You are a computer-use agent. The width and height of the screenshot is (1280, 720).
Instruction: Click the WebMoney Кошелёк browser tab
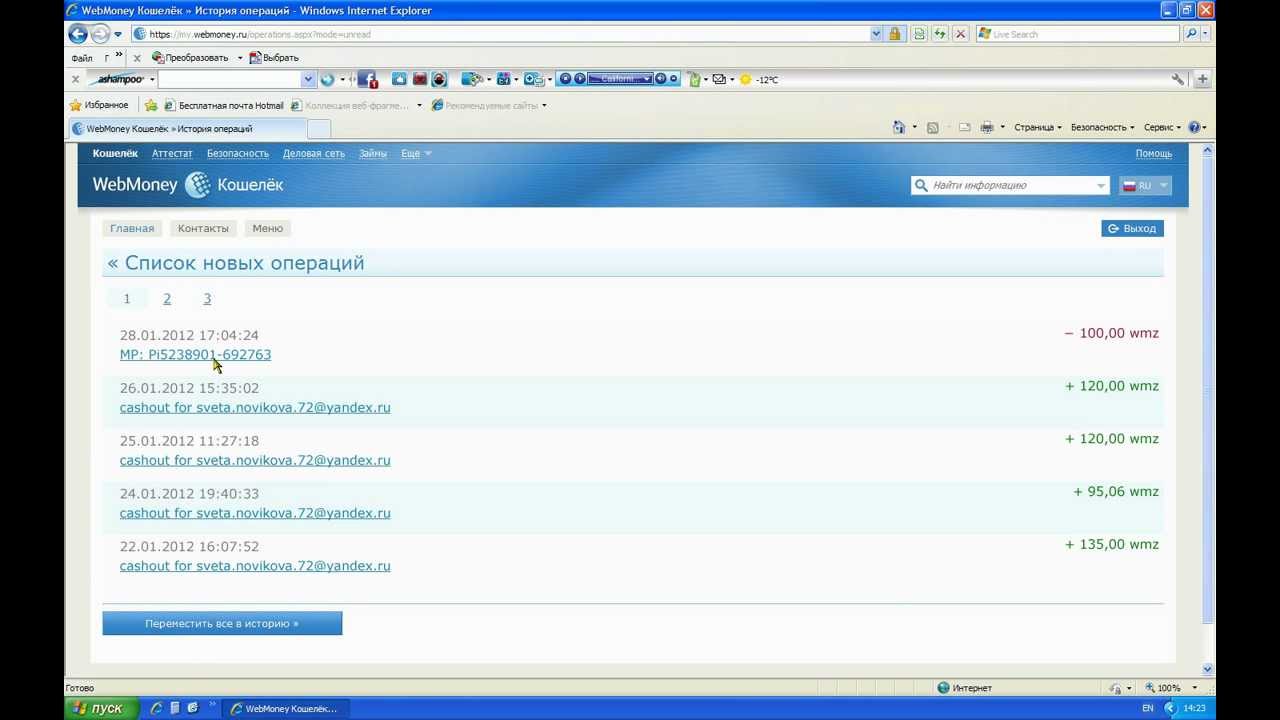tap(187, 129)
